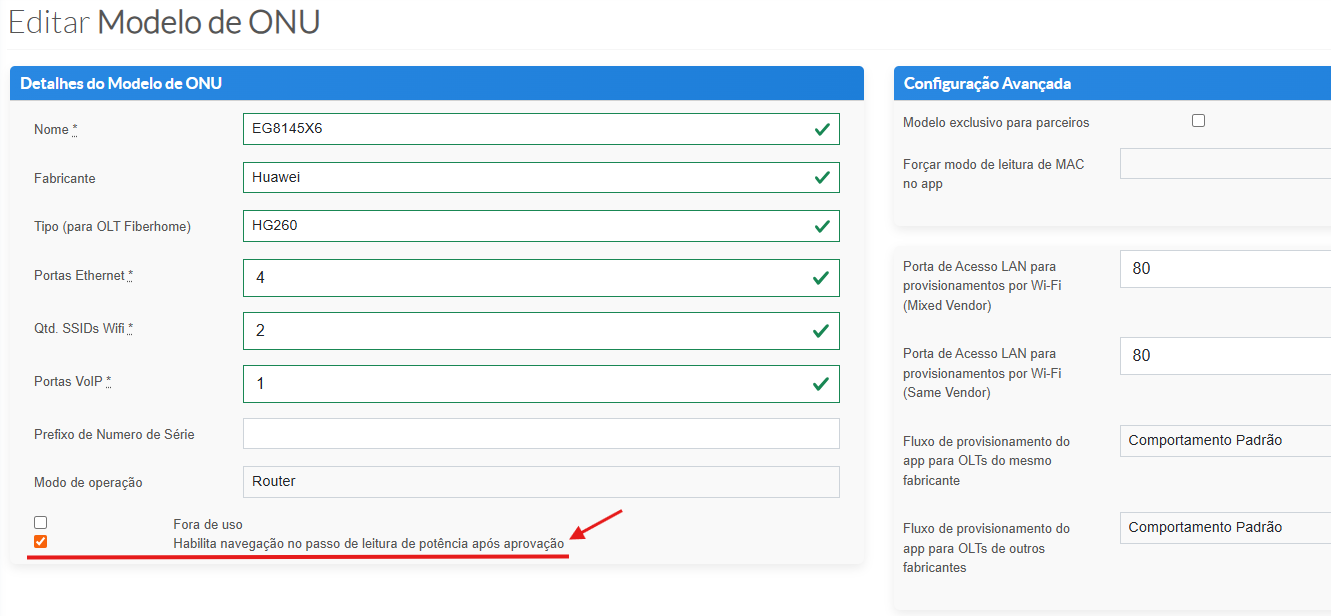
Task: Uncheck Habilita navegação no passo de leitura checkbox
Action: (40, 542)
